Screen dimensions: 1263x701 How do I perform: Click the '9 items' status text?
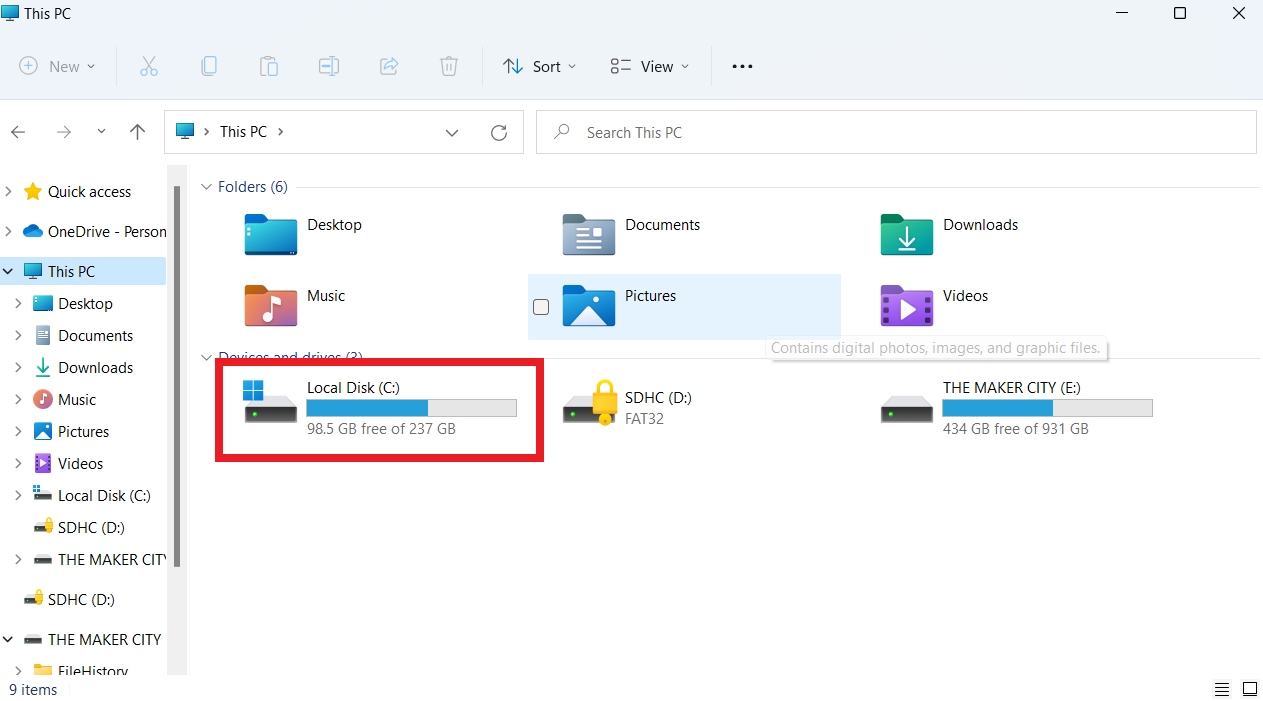coord(33,690)
